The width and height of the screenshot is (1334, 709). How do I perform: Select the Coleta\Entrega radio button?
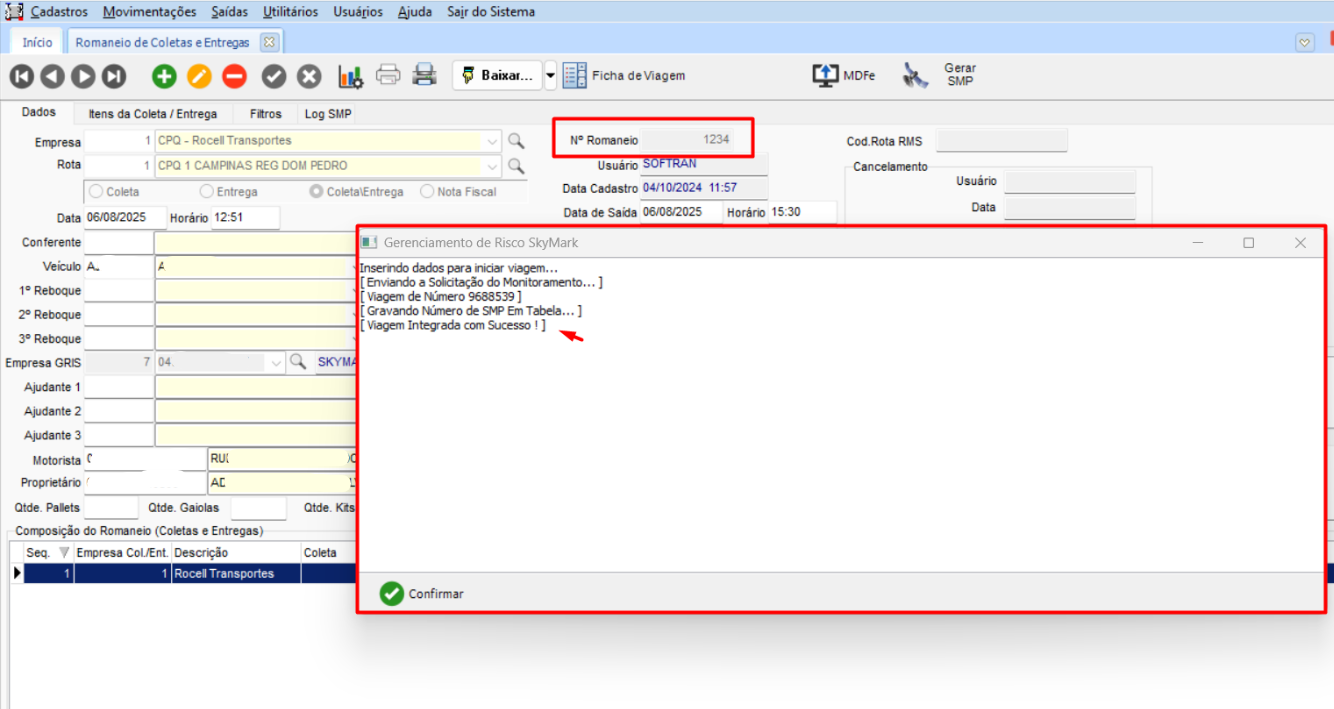tap(316, 192)
